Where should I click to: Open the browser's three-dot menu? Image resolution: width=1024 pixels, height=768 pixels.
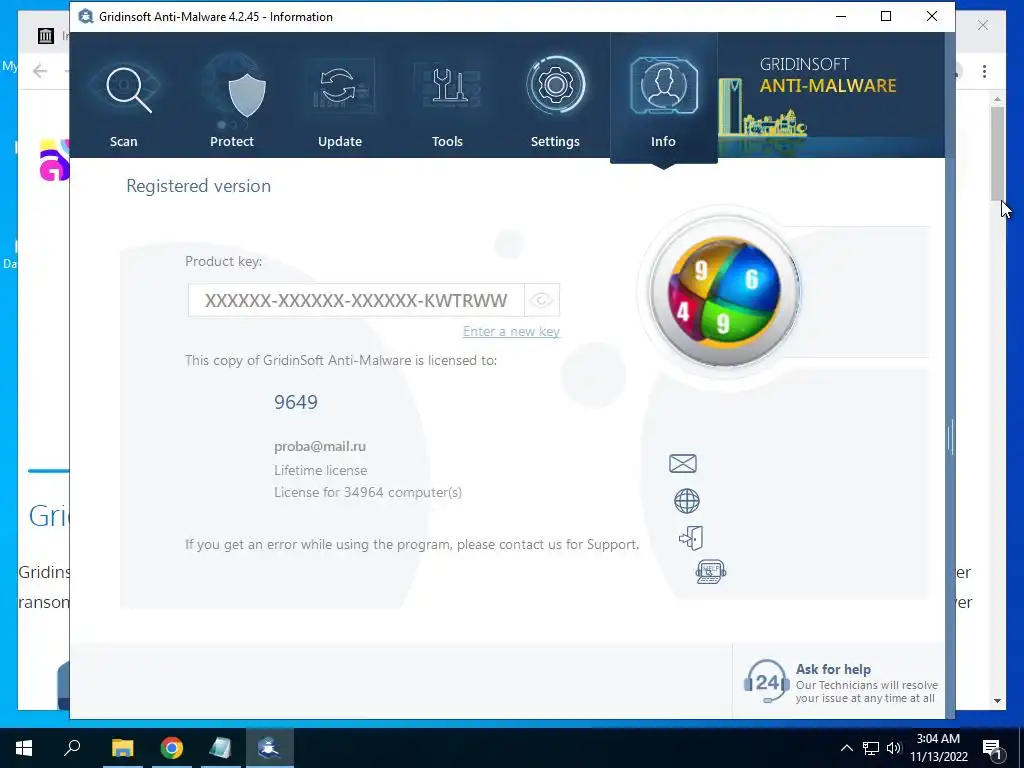click(984, 71)
